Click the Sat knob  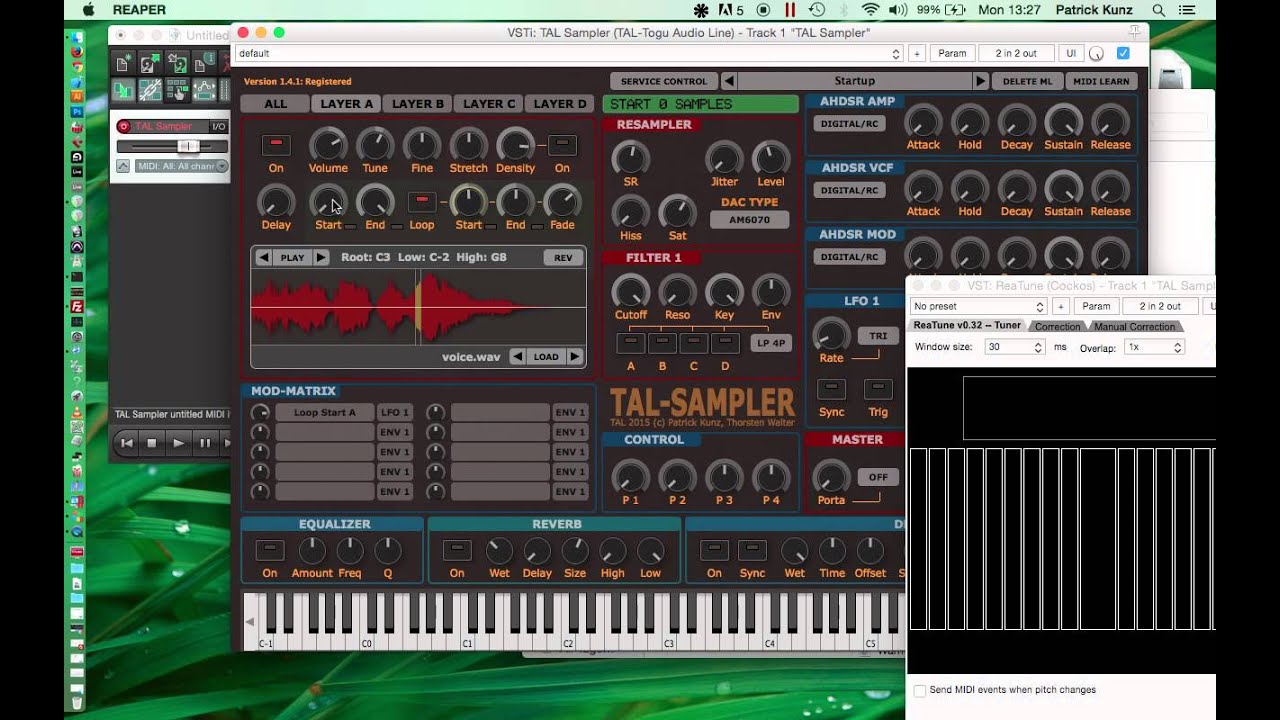click(677, 212)
